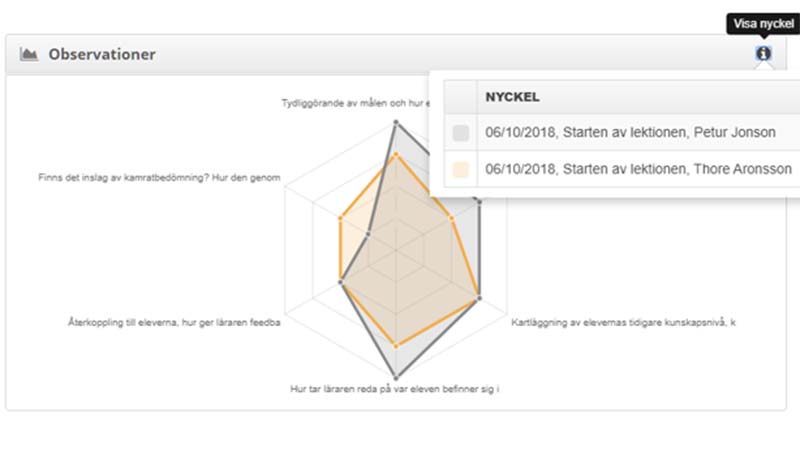Click the 'Finns det inslag av kamratbedömning' label
The image size is (800, 450).
pos(159,178)
